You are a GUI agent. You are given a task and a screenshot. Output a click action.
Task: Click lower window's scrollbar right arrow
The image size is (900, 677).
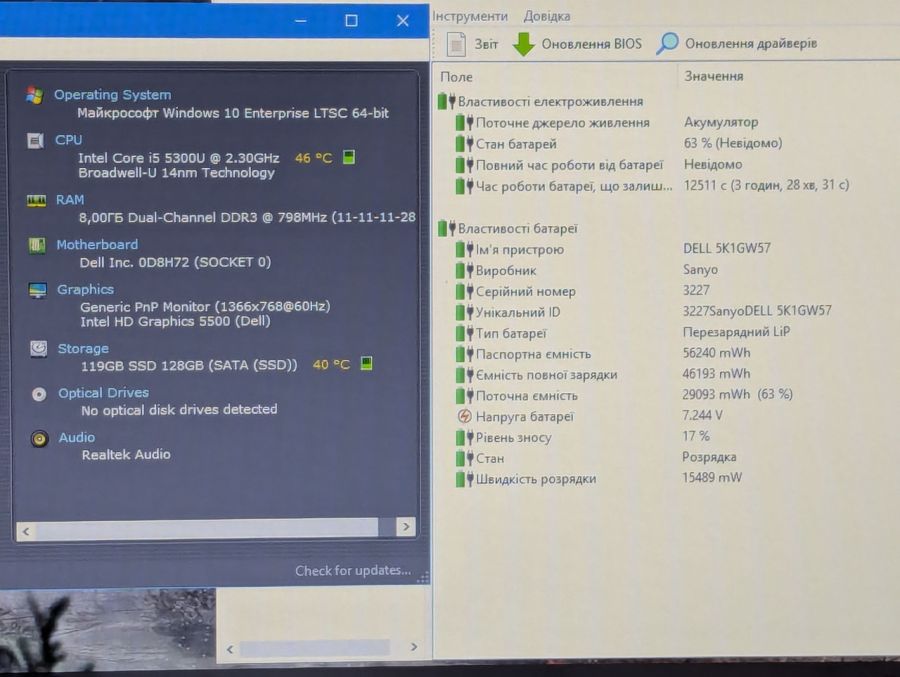(x=414, y=647)
